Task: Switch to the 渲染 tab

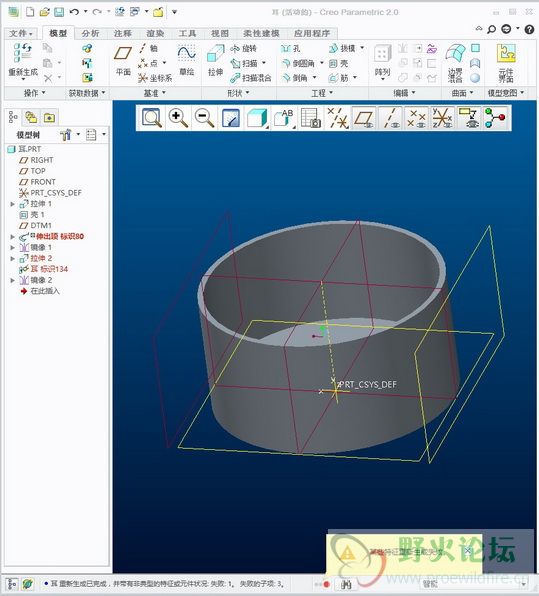Action: coord(155,33)
